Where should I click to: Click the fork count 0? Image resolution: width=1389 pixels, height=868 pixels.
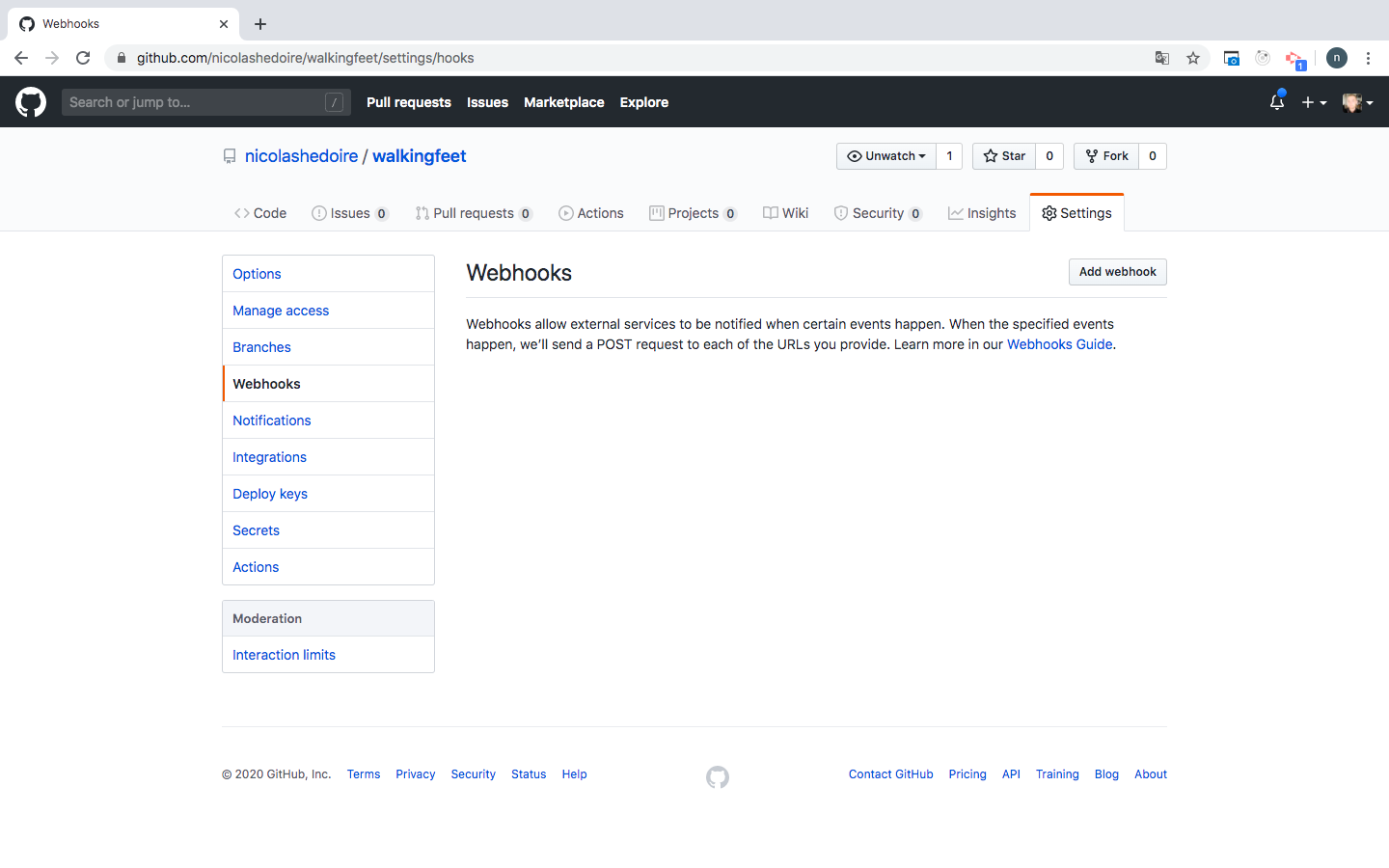[1153, 156]
